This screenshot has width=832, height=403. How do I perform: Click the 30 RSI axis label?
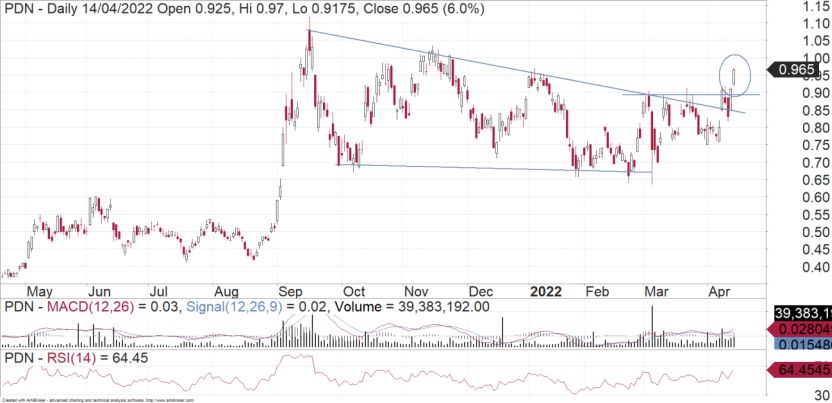[822, 395]
